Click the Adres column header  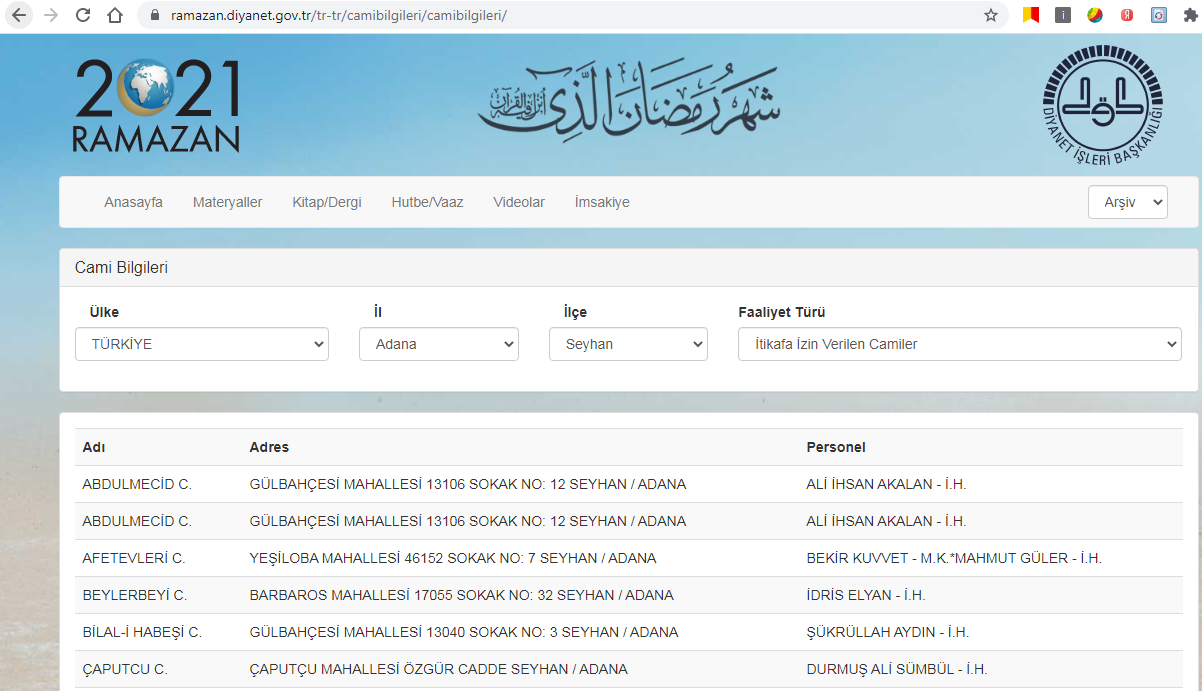[x=269, y=447]
